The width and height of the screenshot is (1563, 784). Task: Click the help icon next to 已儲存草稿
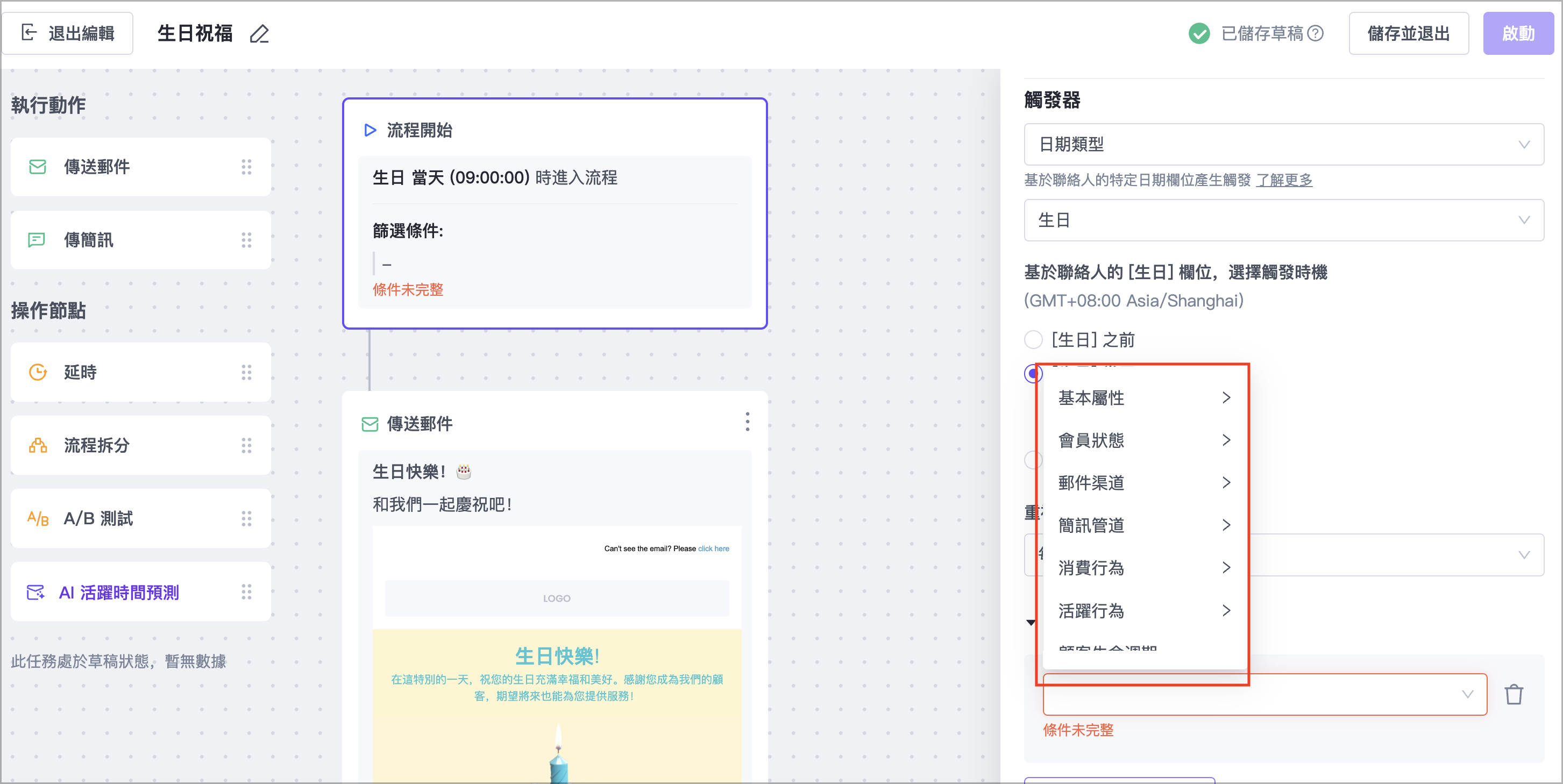tap(1315, 33)
